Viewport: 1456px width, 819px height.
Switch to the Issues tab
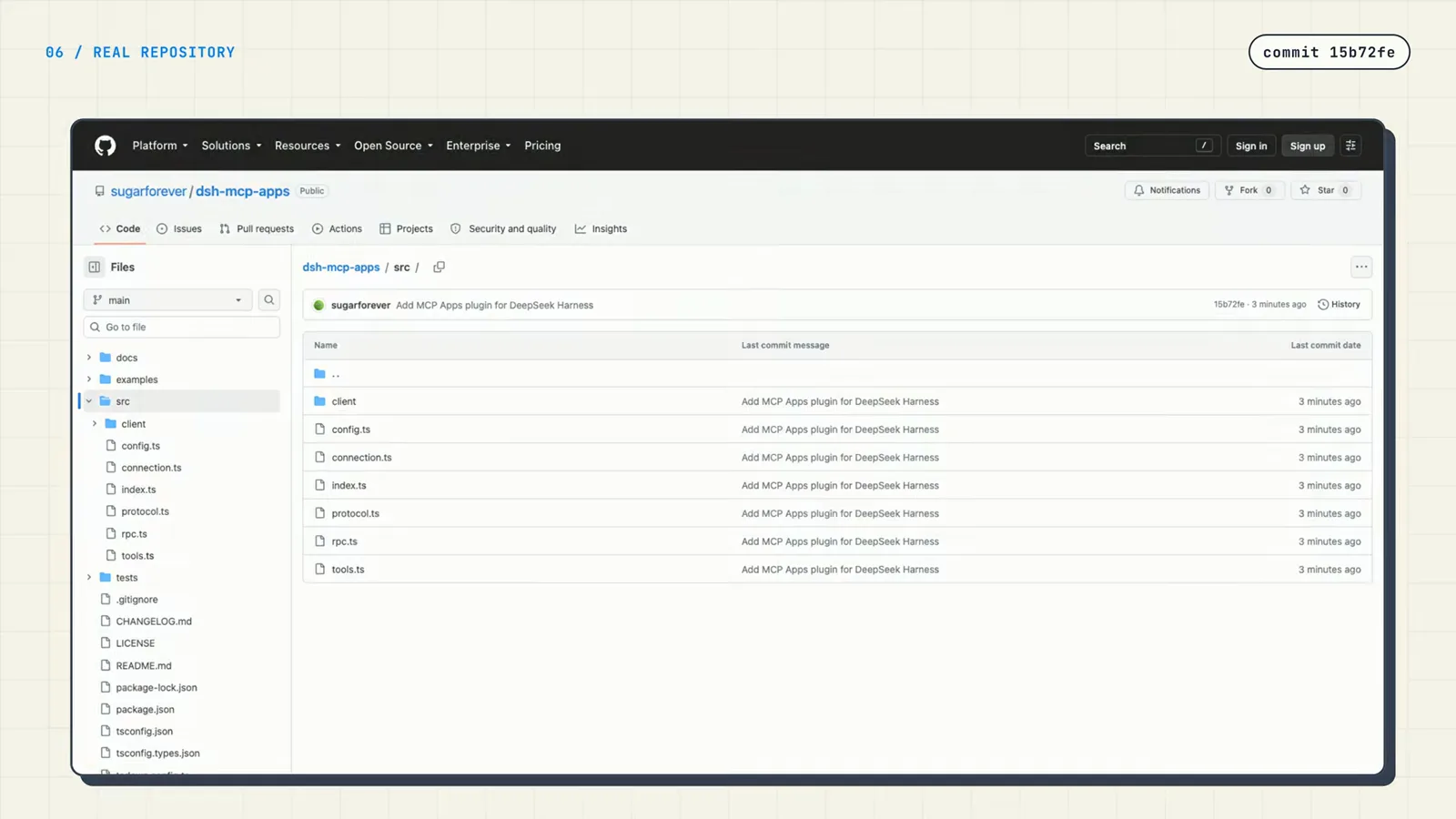tap(179, 229)
